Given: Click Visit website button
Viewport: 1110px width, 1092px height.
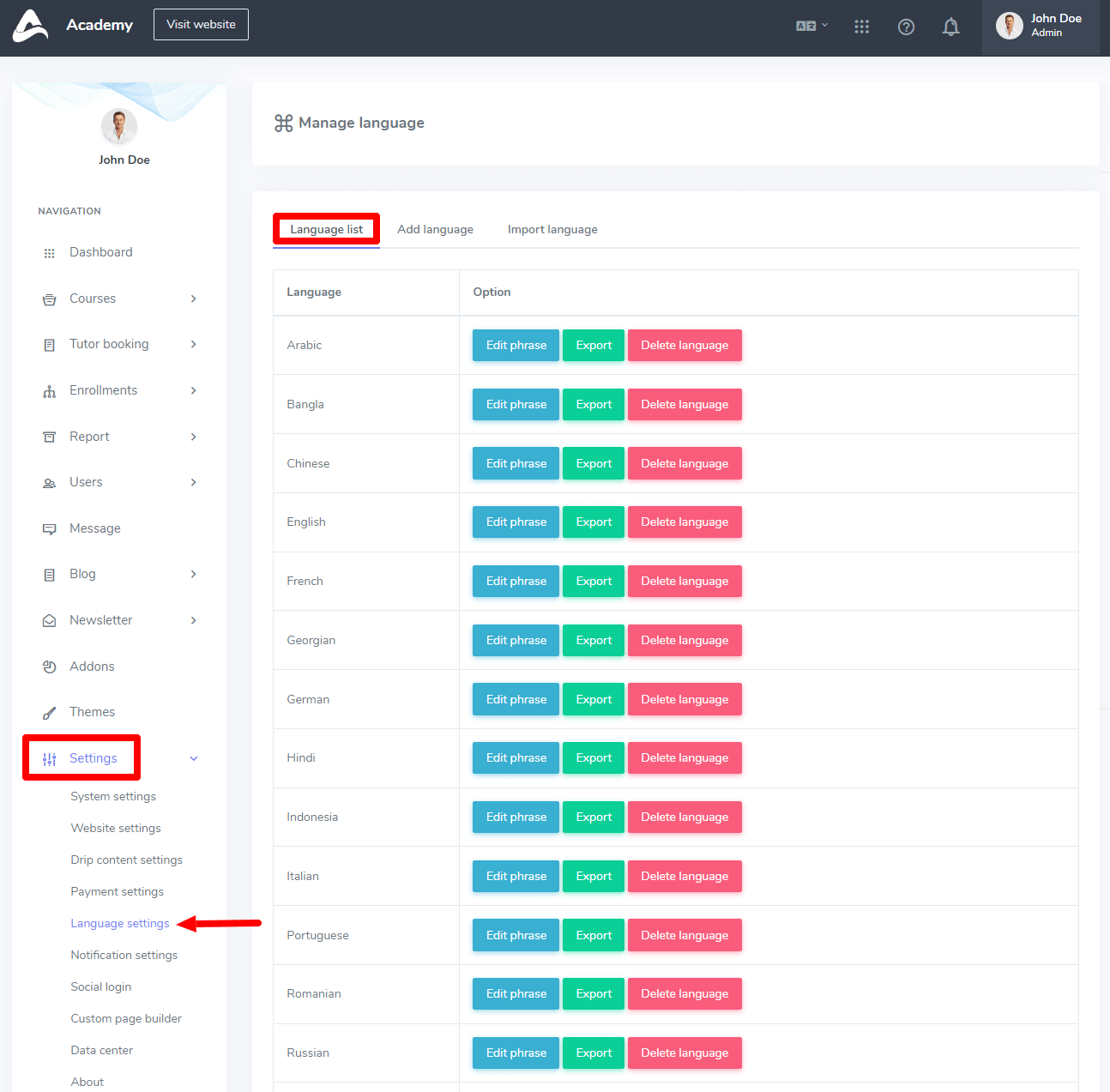Looking at the screenshot, I should pyautogui.click(x=201, y=24).
